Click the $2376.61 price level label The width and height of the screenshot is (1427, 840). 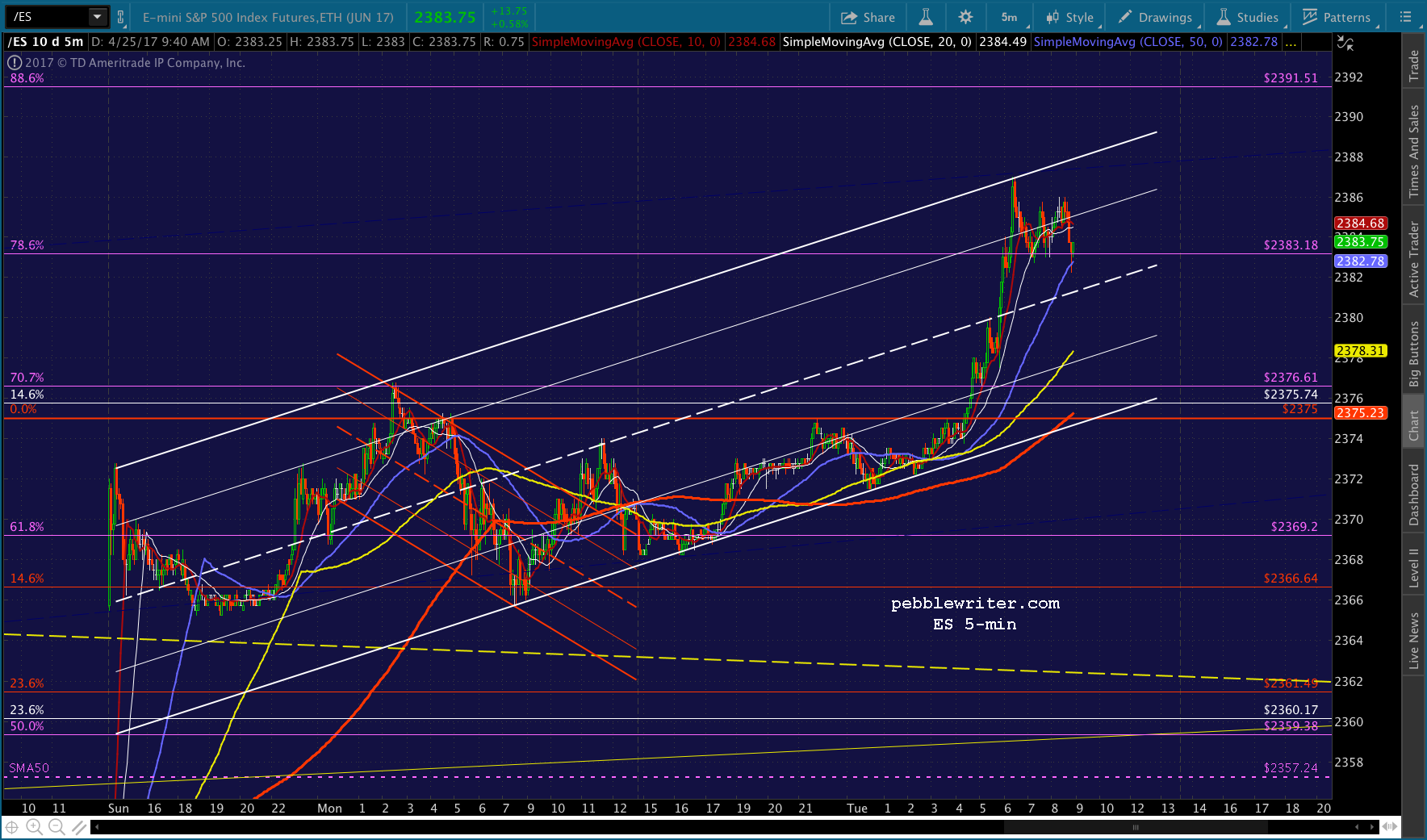tap(1291, 378)
